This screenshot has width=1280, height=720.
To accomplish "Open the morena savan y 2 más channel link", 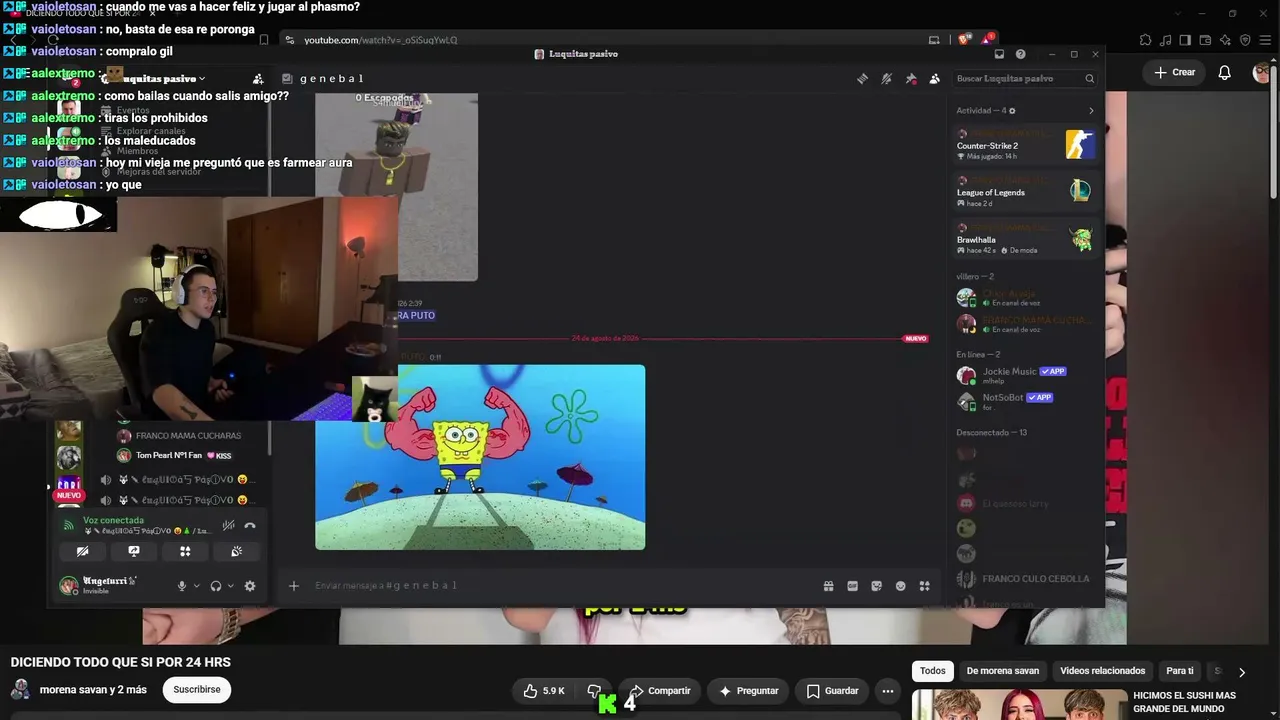I will (93, 690).
